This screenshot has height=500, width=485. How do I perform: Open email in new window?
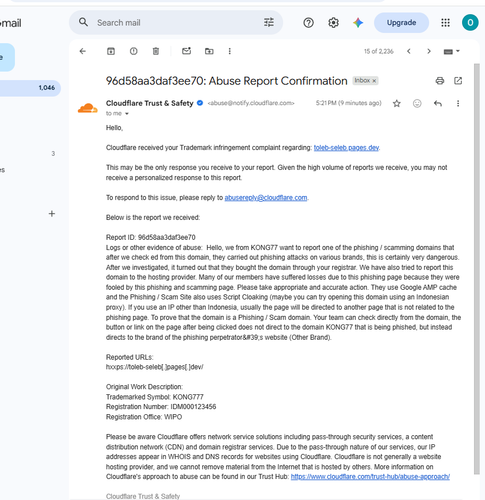pos(458,81)
